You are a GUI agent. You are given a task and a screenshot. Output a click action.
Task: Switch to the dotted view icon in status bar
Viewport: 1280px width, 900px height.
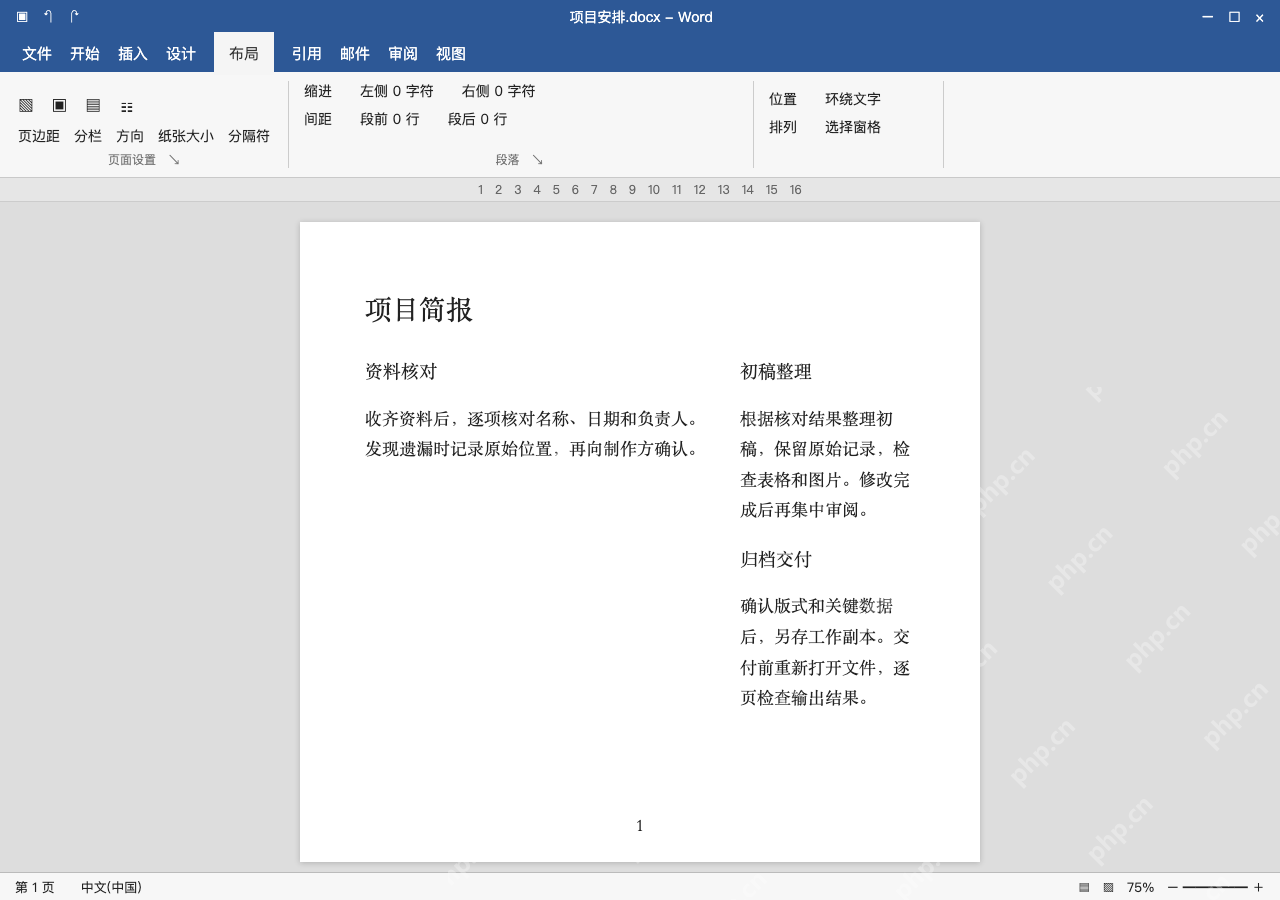pyautogui.click(x=1108, y=887)
